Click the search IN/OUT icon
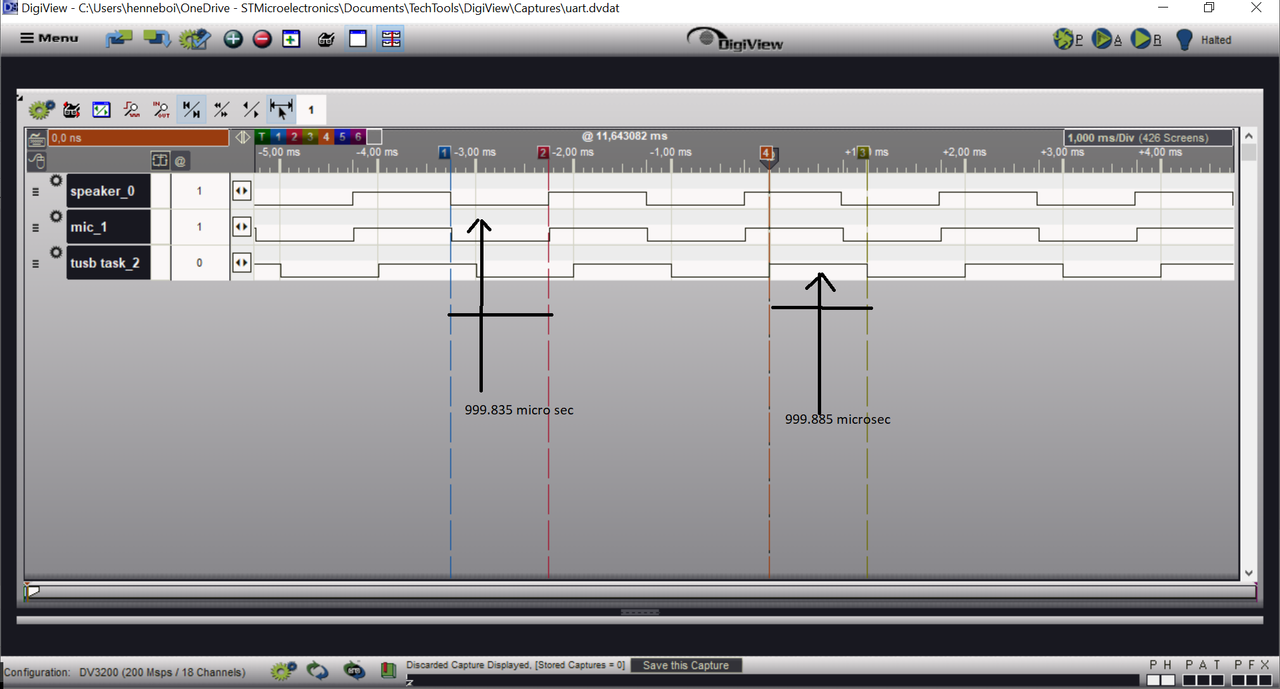The width and height of the screenshot is (1280, 689). tap(161, 109)
